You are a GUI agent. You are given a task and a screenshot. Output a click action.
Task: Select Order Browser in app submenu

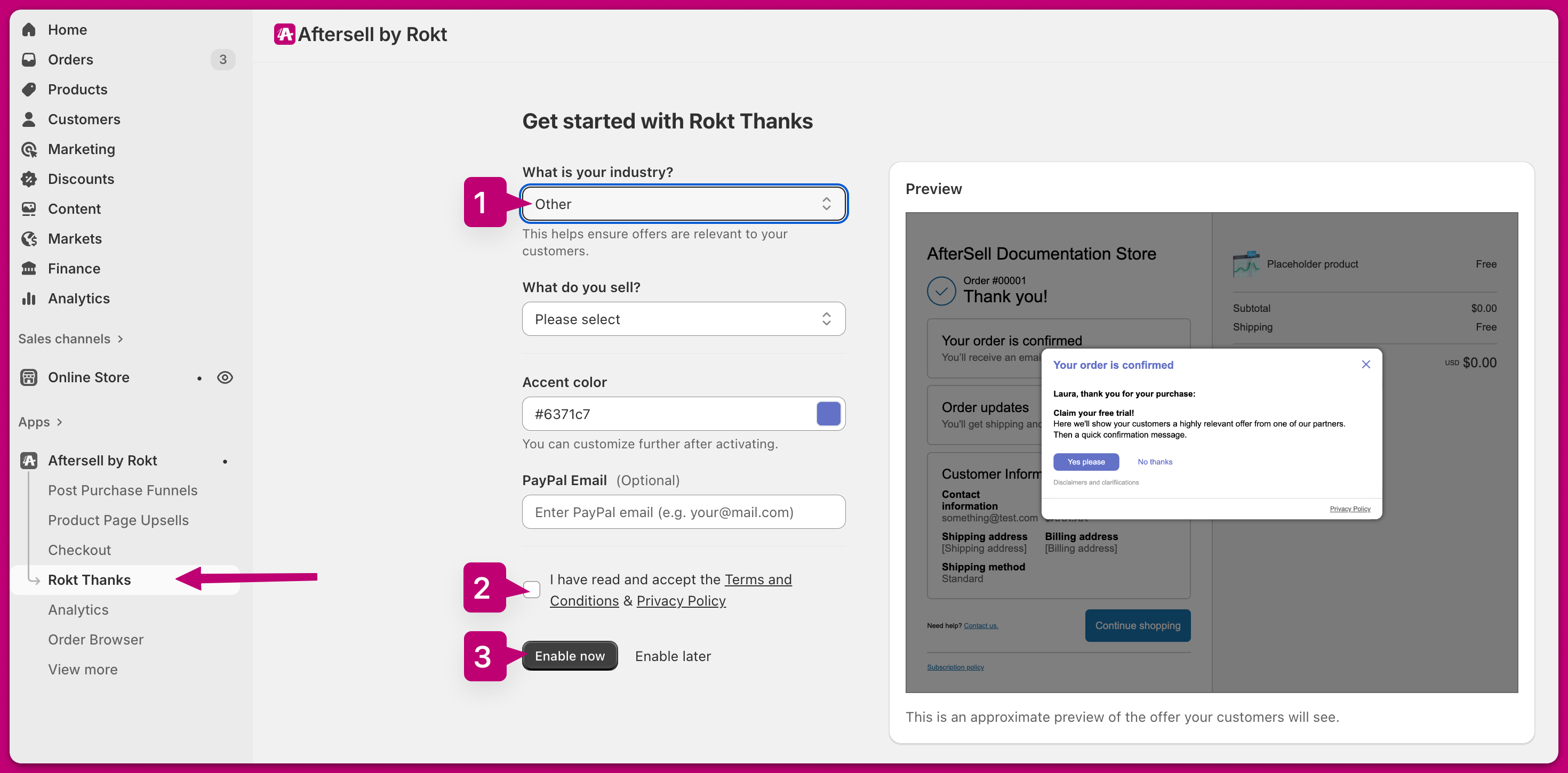point(95,640)
